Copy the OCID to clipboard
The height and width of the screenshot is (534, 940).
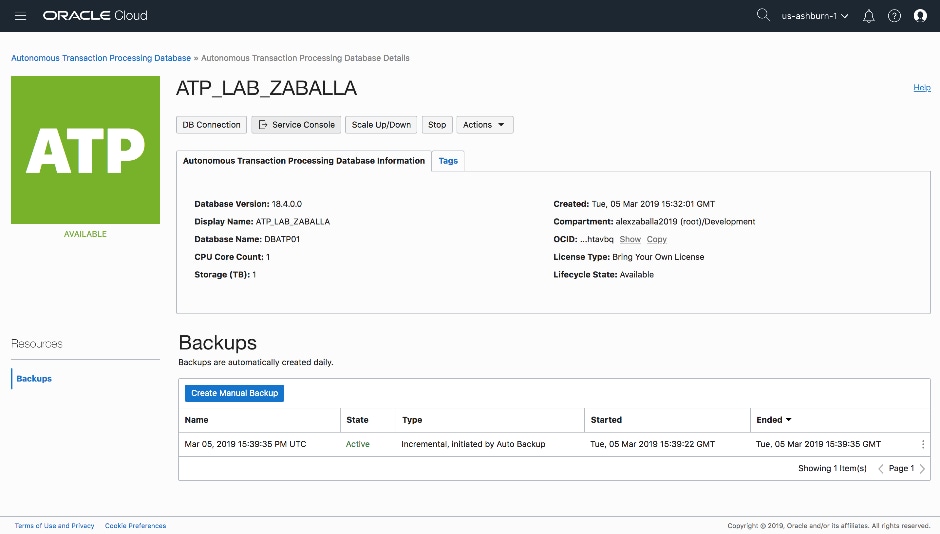tap(656, 240)
